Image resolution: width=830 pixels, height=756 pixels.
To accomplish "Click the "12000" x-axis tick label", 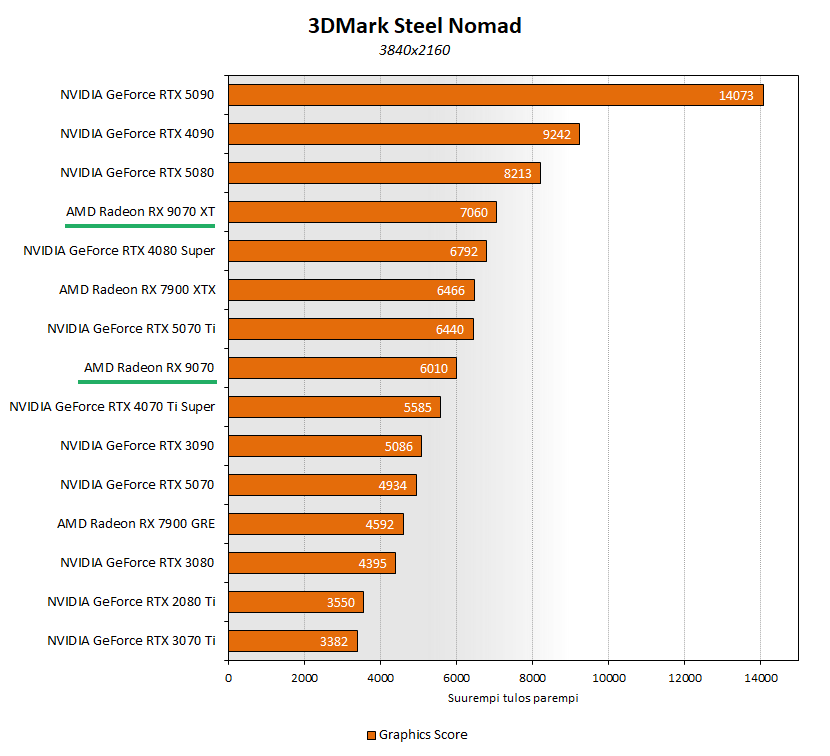I will point(685,678).
